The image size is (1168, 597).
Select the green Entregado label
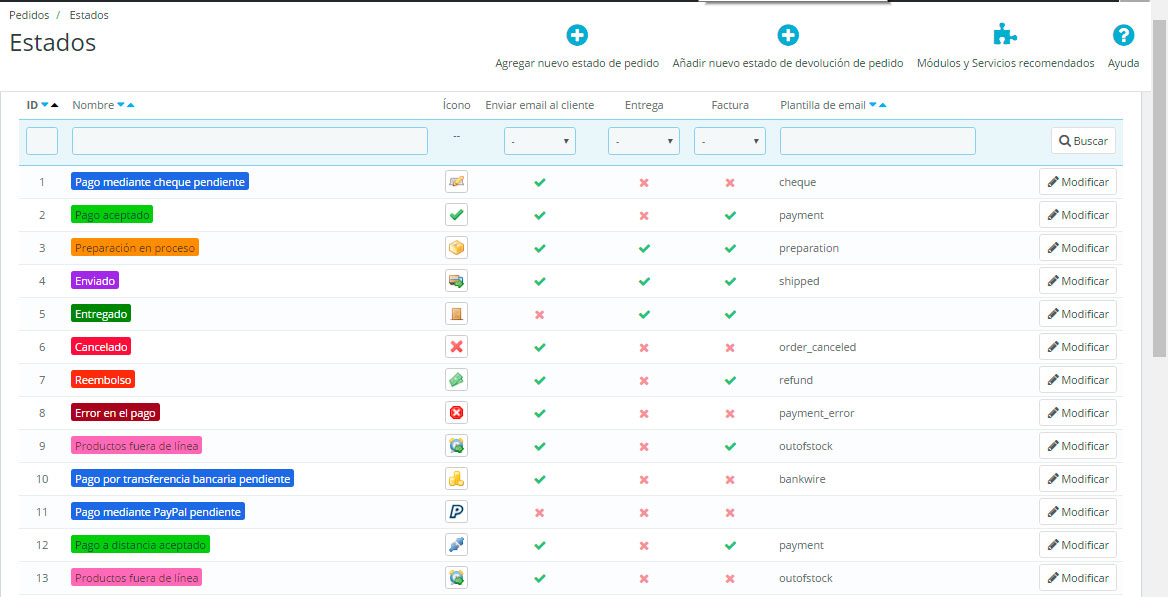101,314
